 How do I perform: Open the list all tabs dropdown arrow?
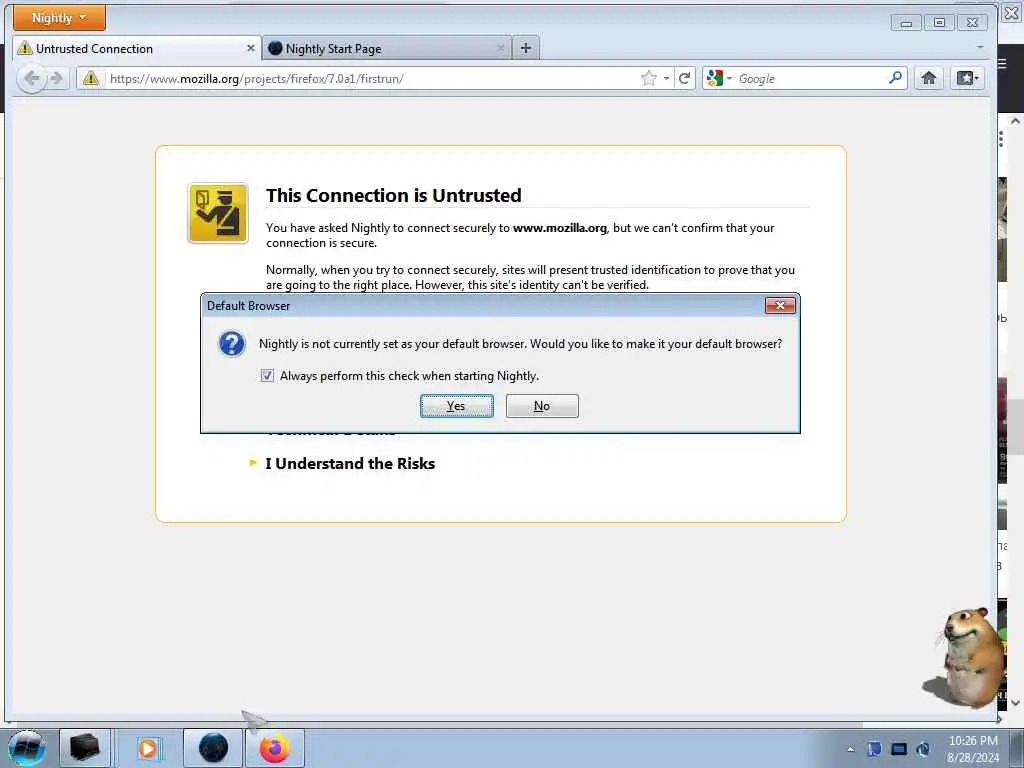pos(980,48)
